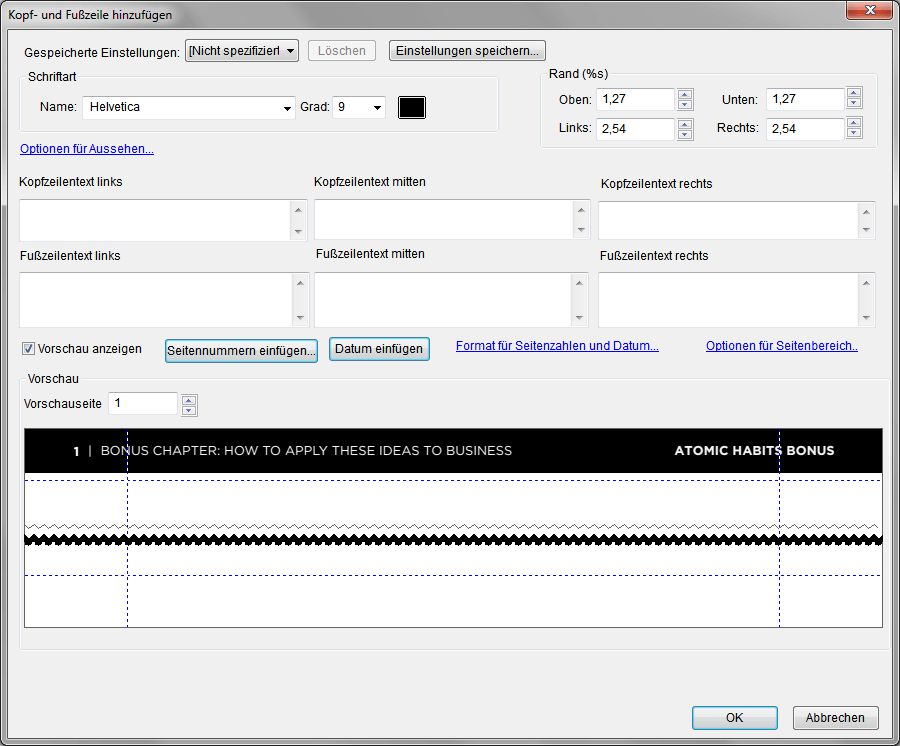The width and height of the screenshot is (900, 746).
Task: Increase the Unten margin value
Action: pos(854,93)
